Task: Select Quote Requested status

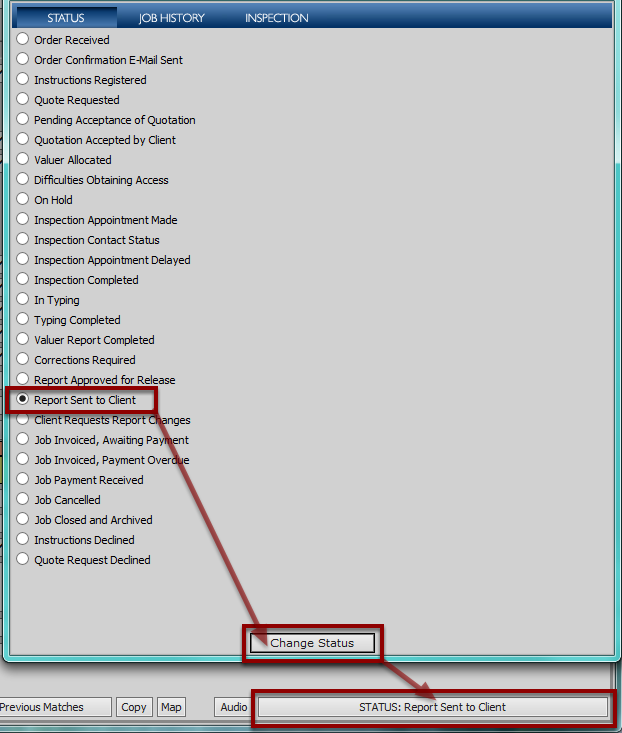Action: click(x=22, y=99)
